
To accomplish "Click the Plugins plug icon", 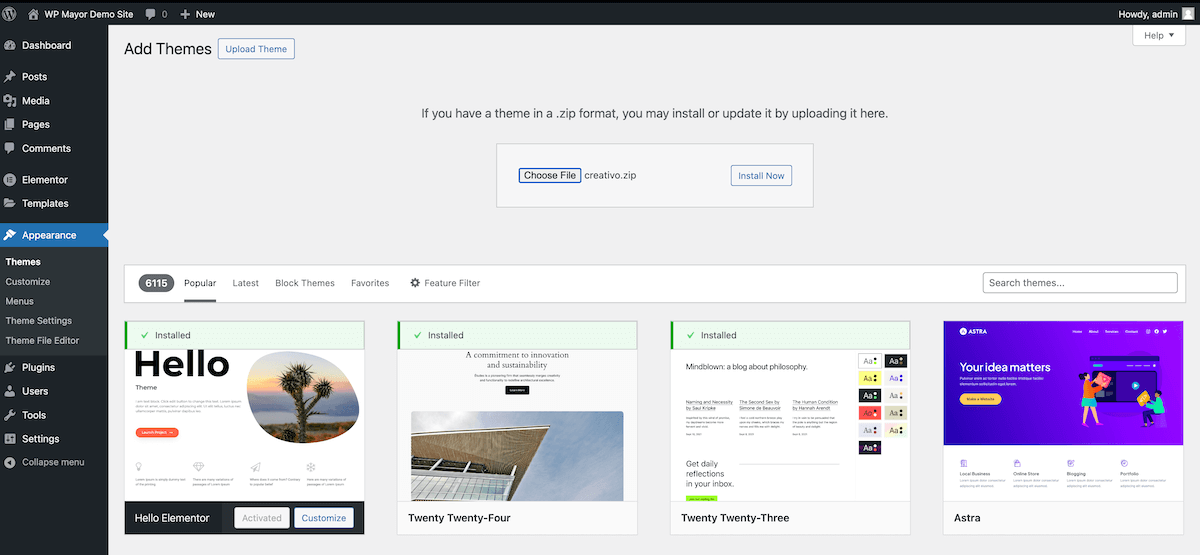I will [10, 368].
